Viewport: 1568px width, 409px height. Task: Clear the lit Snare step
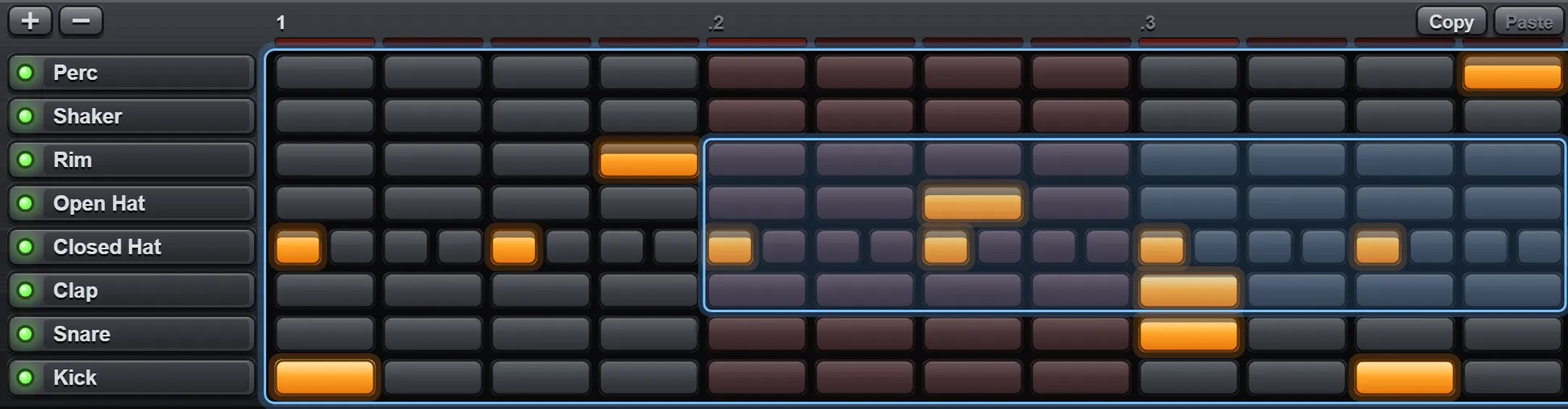tap(1188, 334)
